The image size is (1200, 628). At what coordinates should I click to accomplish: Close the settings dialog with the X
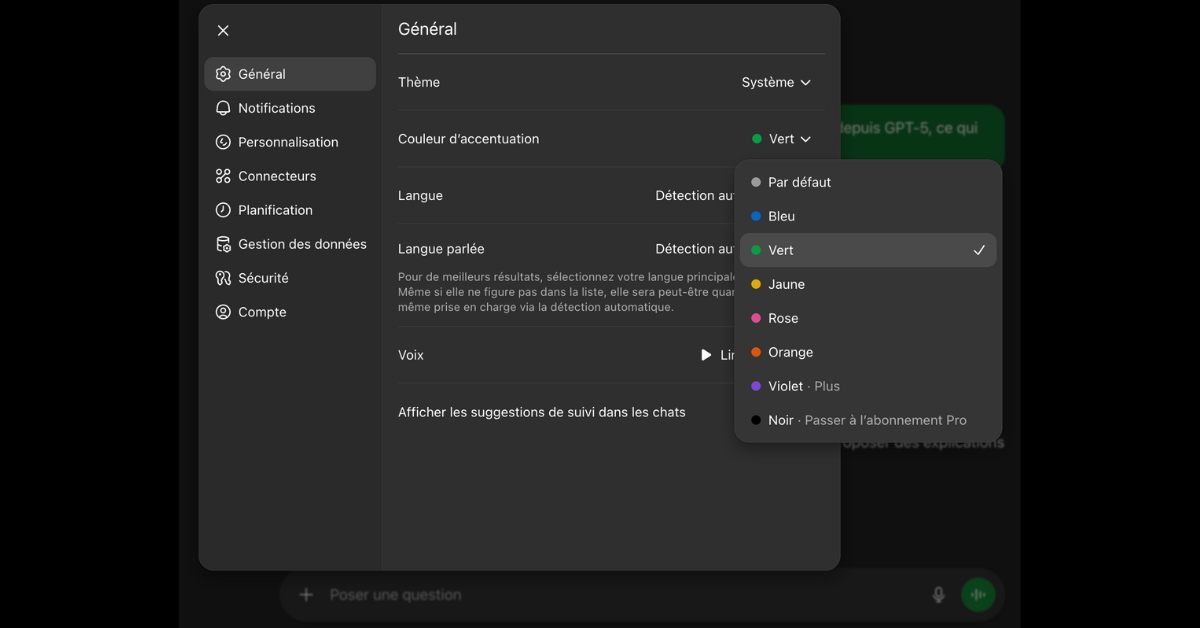click(x=223, y=31)
